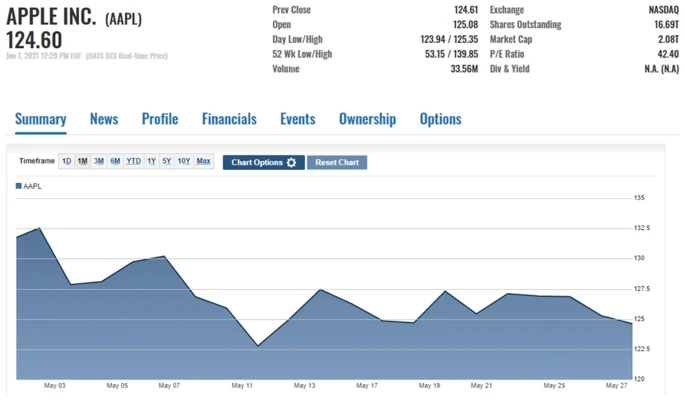Switch to the Options tab
This screenshot has width=685, height=404.
click(x=440, y=119)
